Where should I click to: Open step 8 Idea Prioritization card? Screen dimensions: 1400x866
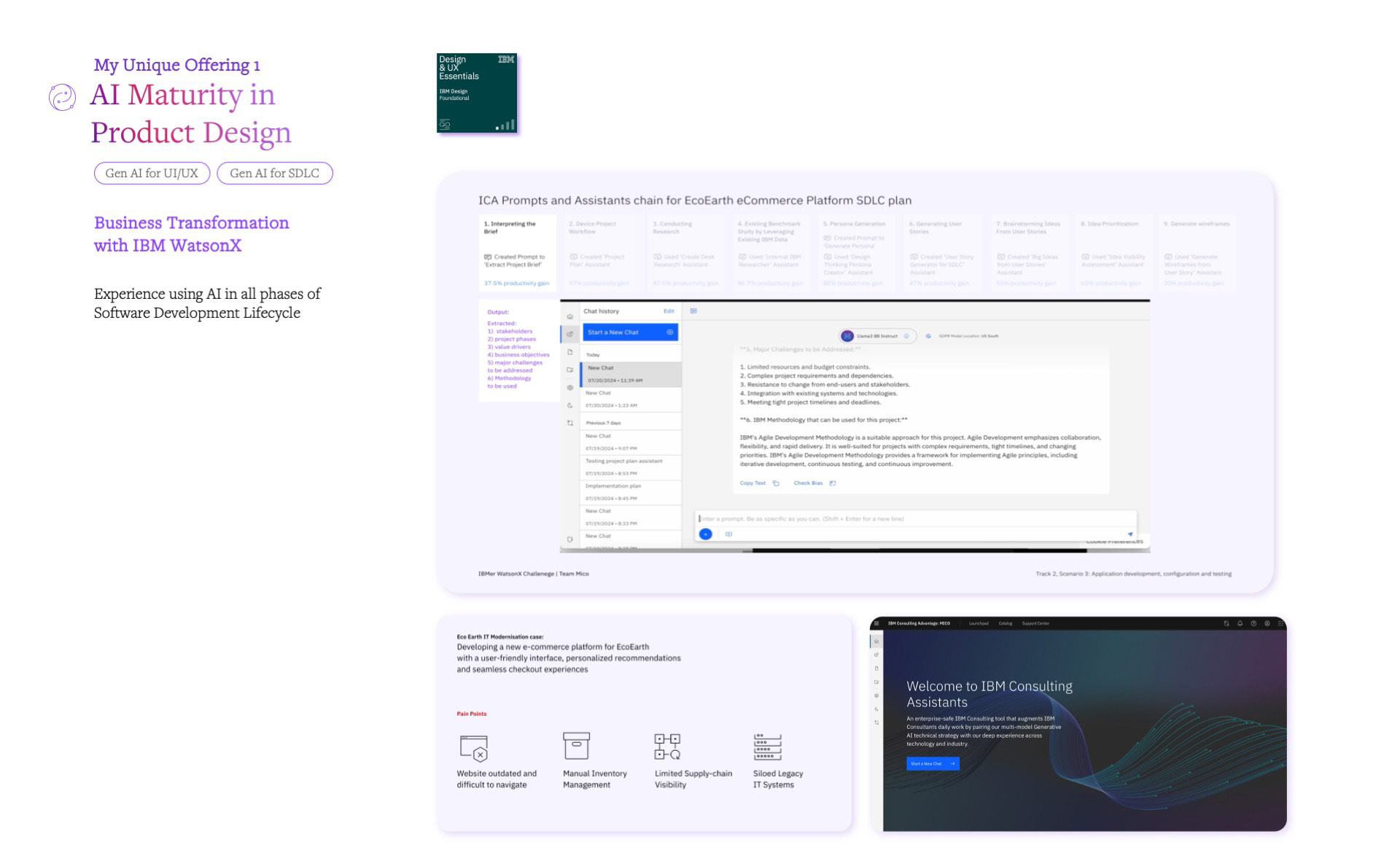[1113, 253]
